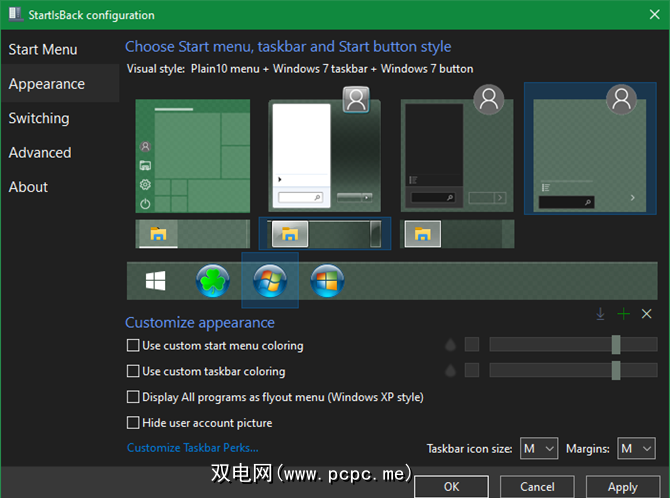Choose the green clover start button

pyautogui.click(x=213, y=282)
